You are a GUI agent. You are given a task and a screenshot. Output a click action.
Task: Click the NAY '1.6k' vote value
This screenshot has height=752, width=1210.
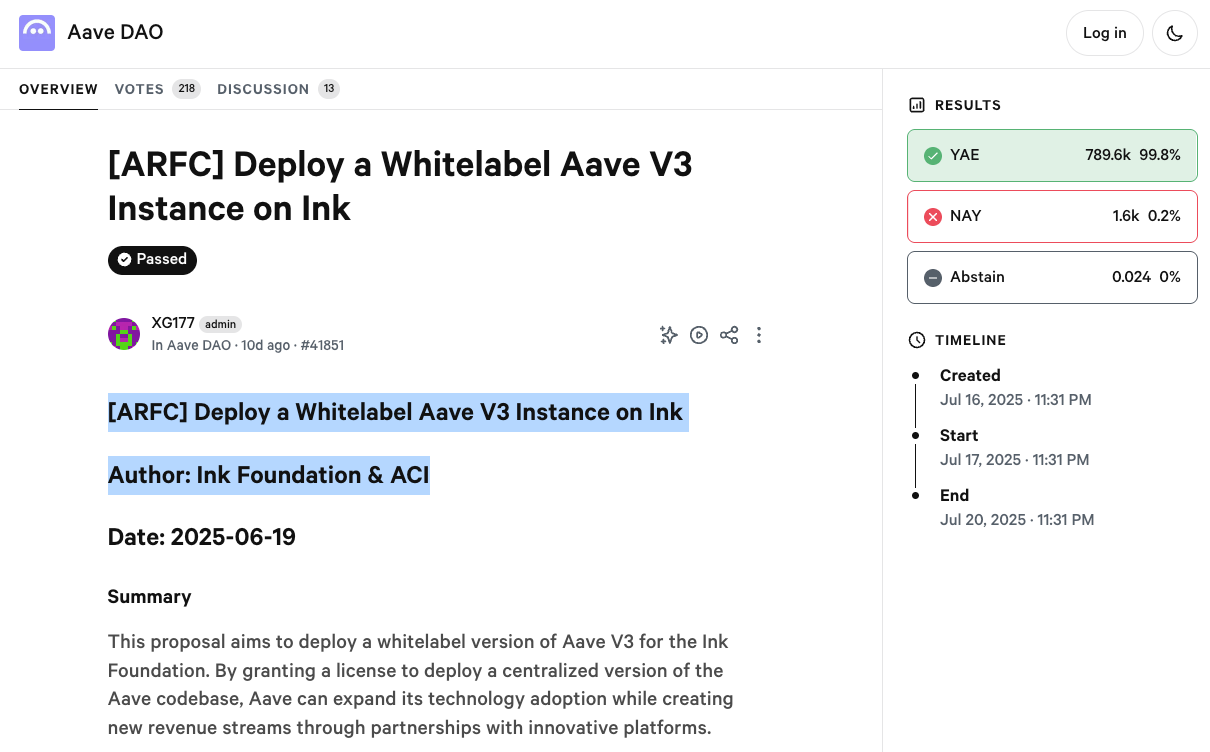click(1126, 216)
